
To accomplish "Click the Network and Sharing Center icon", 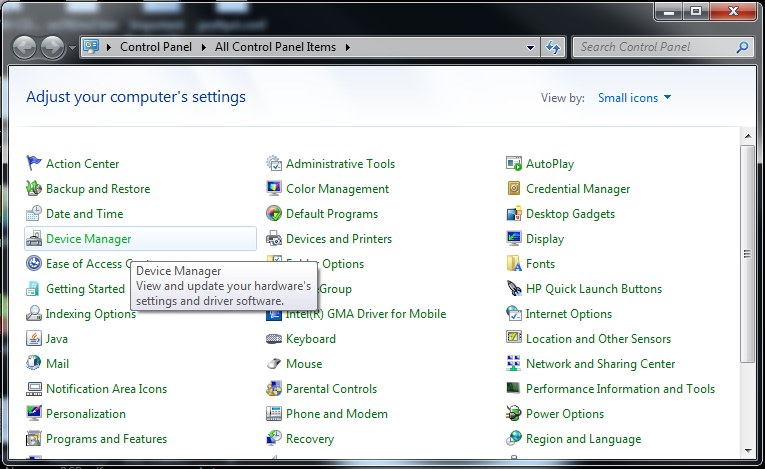I will tap(514, 363).
